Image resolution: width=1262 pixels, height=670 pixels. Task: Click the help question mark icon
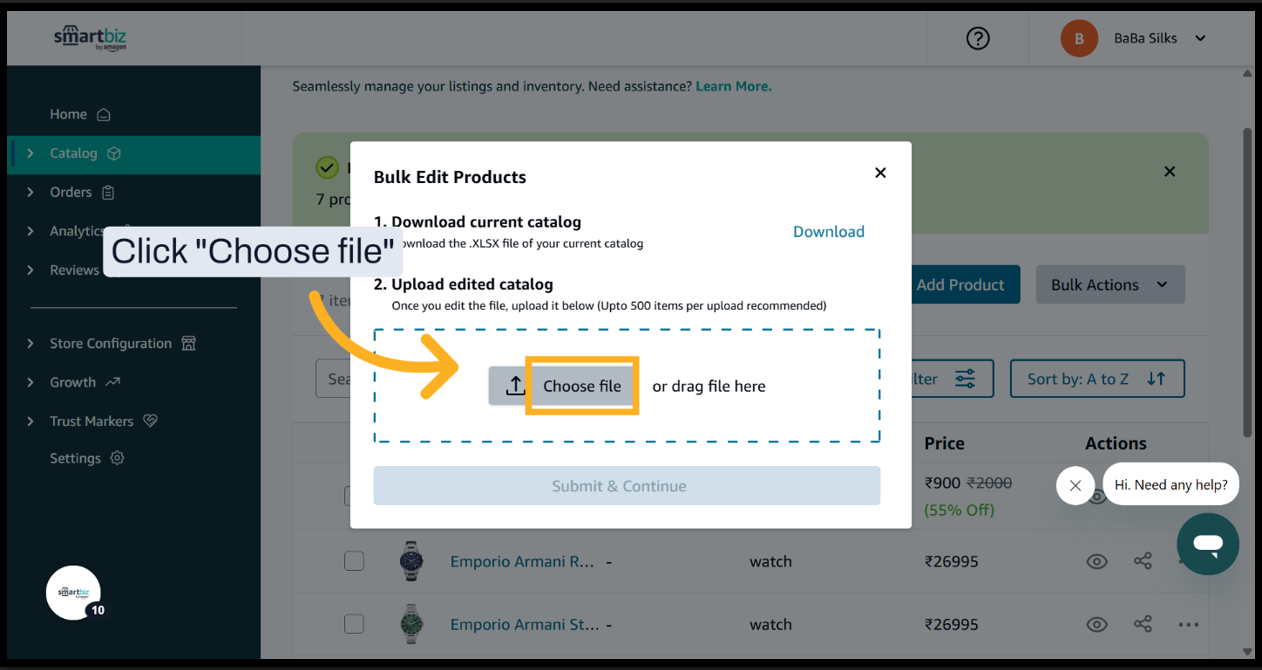coord(977,38)
